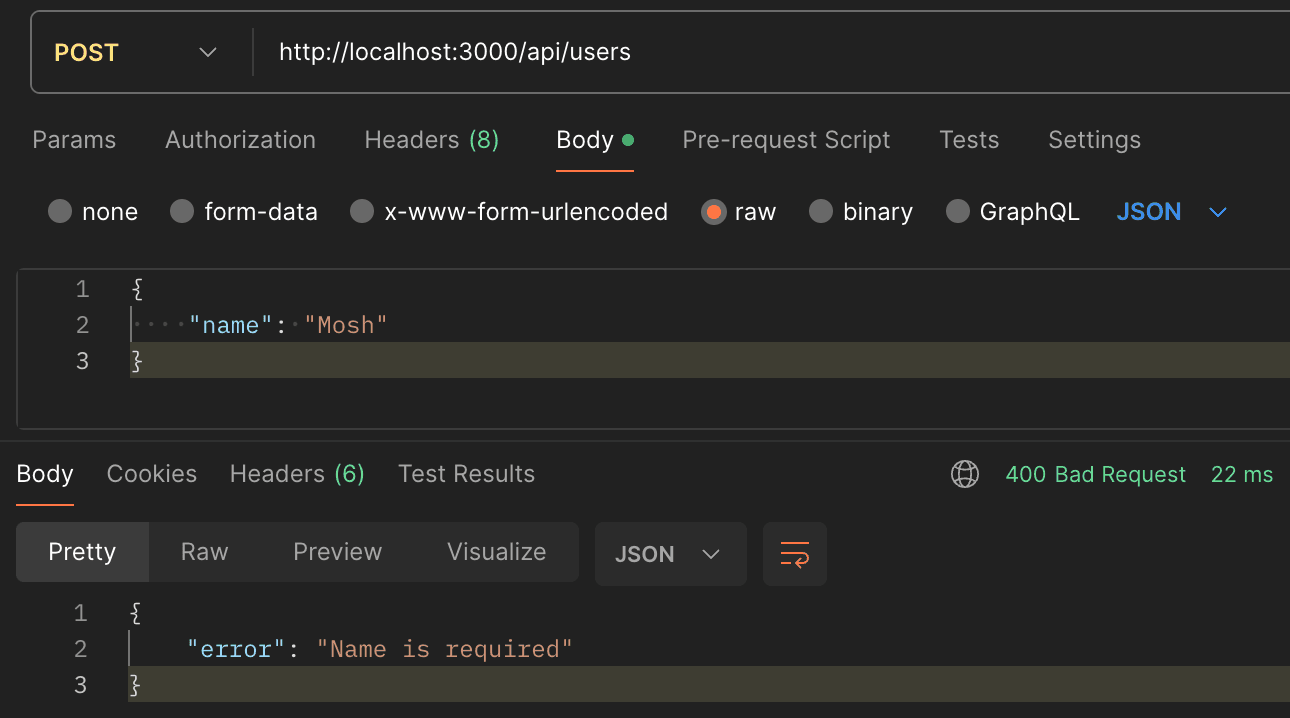
Task: Switch to the Visualize response view
Action: (496, 552)
